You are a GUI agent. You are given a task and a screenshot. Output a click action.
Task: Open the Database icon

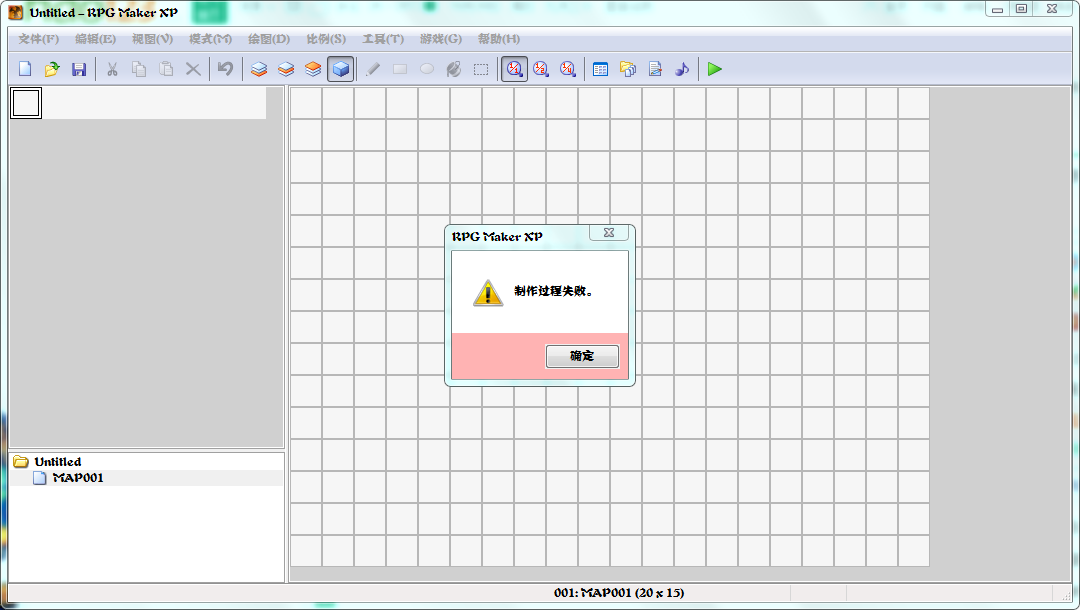click(x=601, y=69)
